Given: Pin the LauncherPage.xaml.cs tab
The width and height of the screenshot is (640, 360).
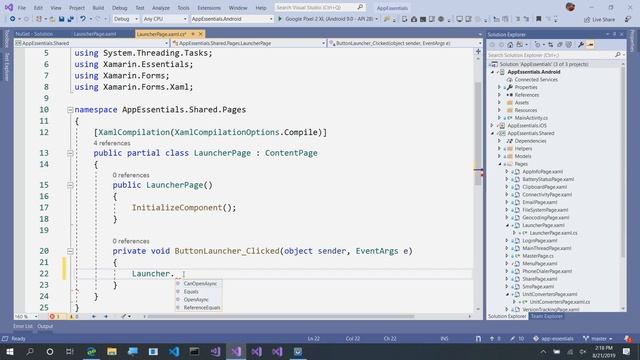Looking at the screenshot, I should [193, 34].
